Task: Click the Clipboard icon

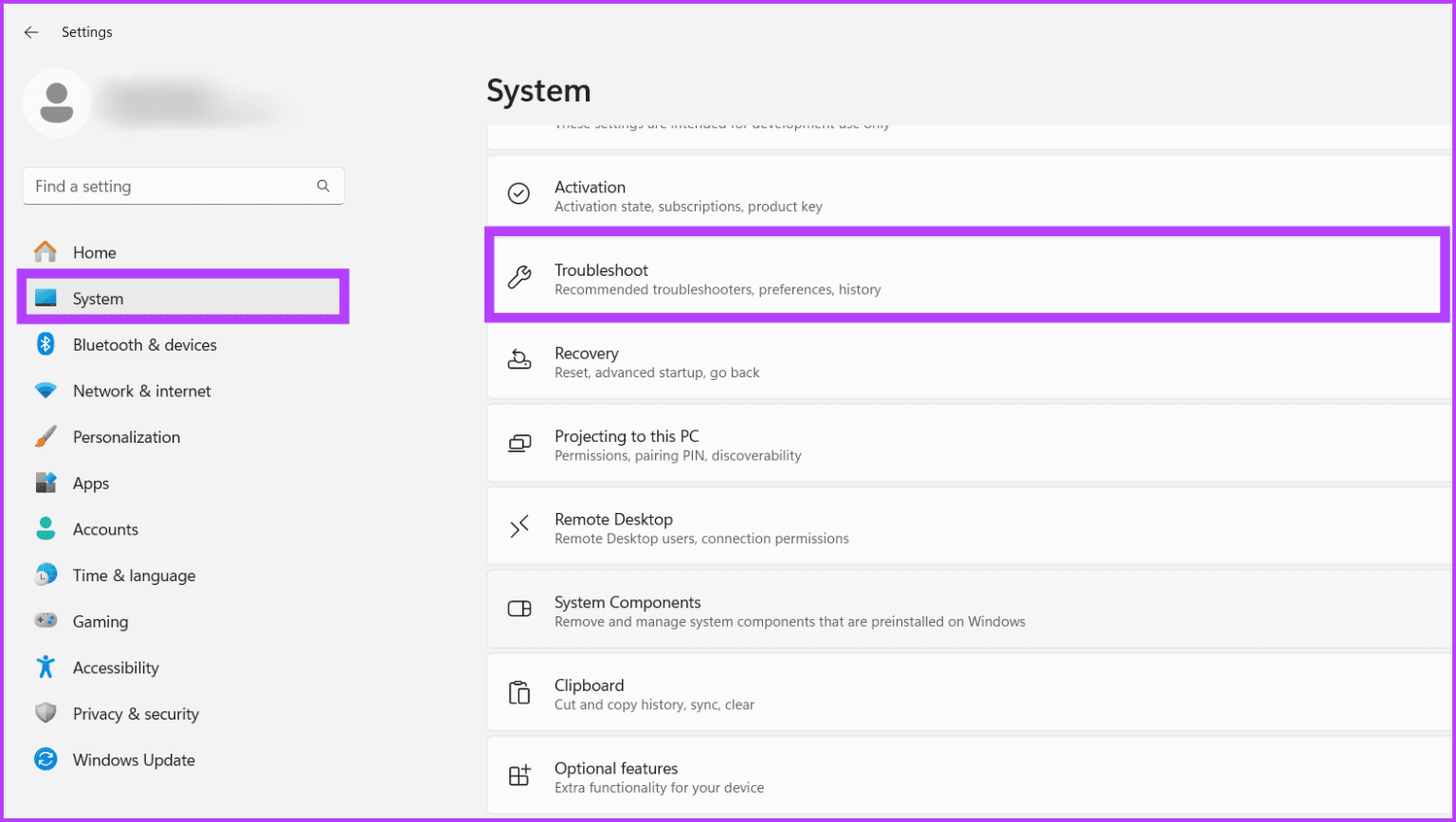Action: 519,693
